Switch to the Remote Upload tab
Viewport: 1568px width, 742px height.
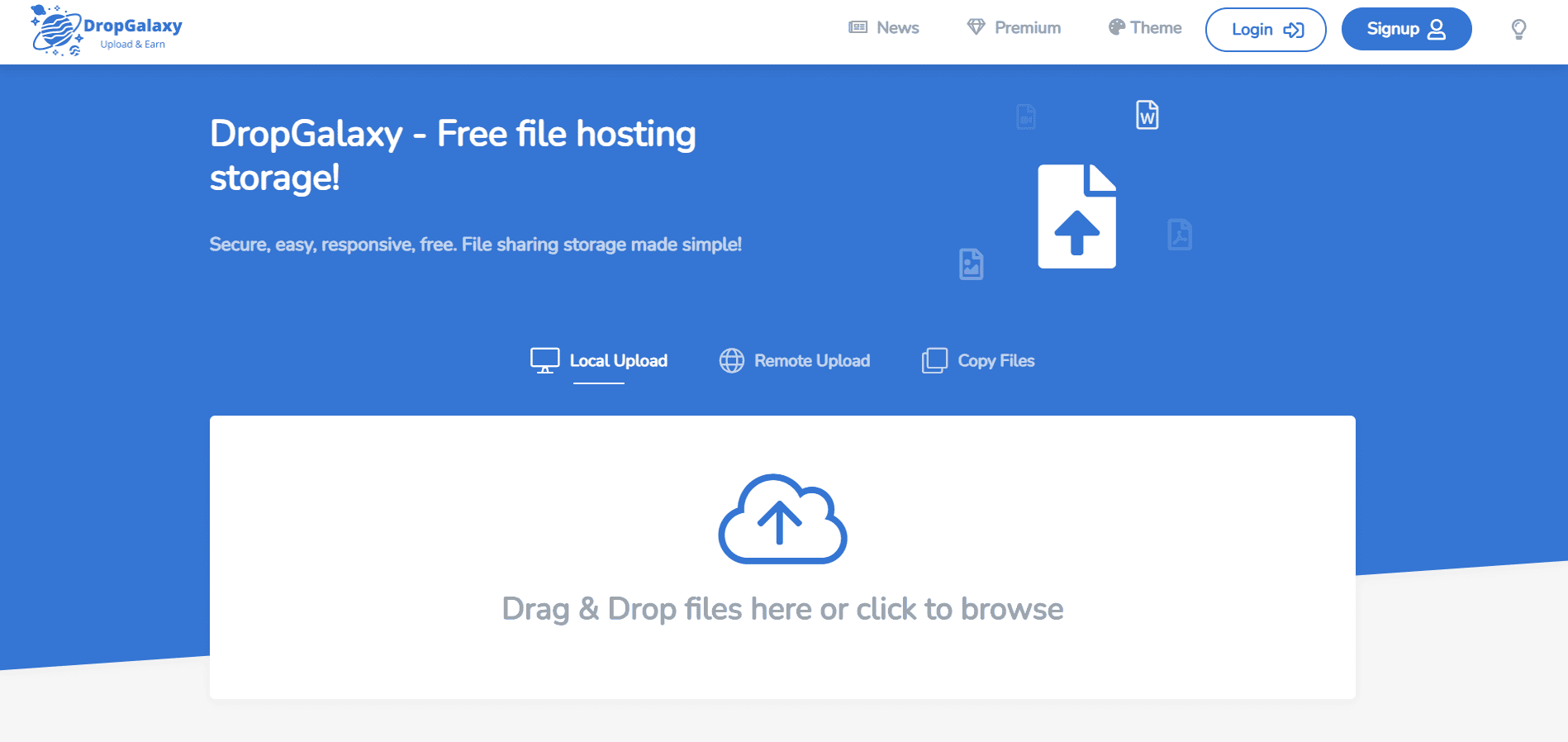click(795, 360)
